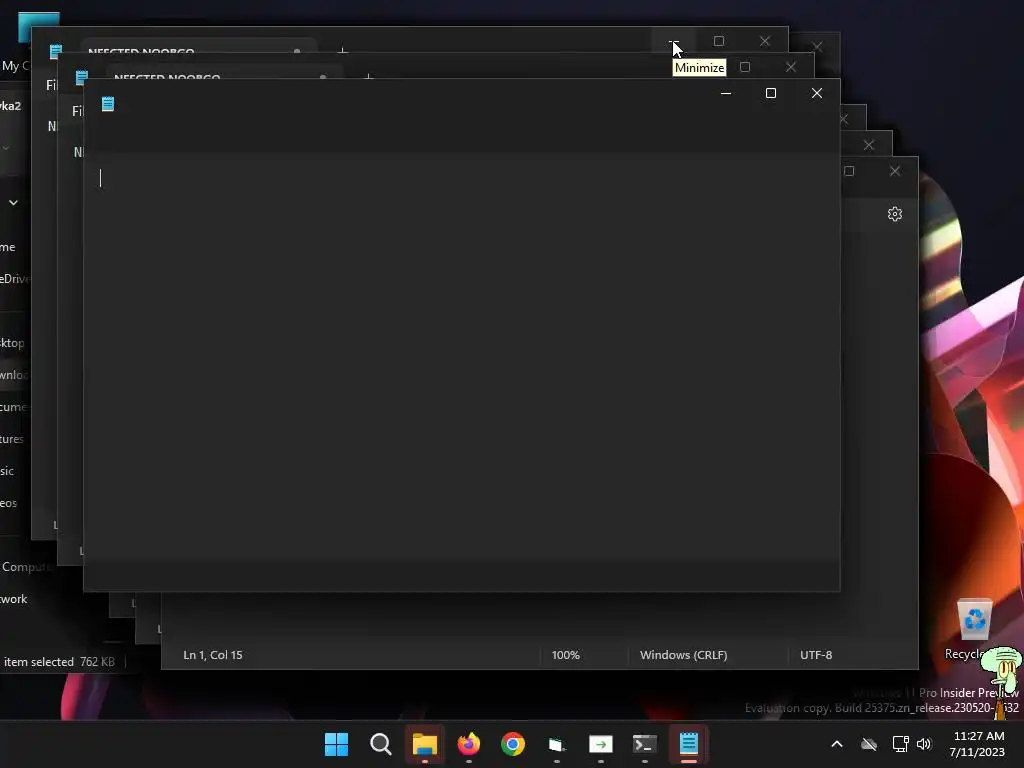
Task: Maximize the Notepad window with the gear icon
Action: pos(849,171)
